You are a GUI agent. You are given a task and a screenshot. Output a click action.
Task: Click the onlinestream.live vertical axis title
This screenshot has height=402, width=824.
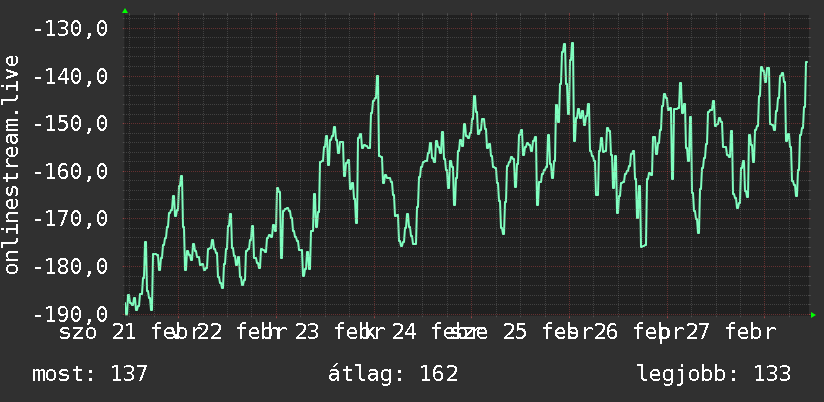pyautogui.click(x=11, y=164)
